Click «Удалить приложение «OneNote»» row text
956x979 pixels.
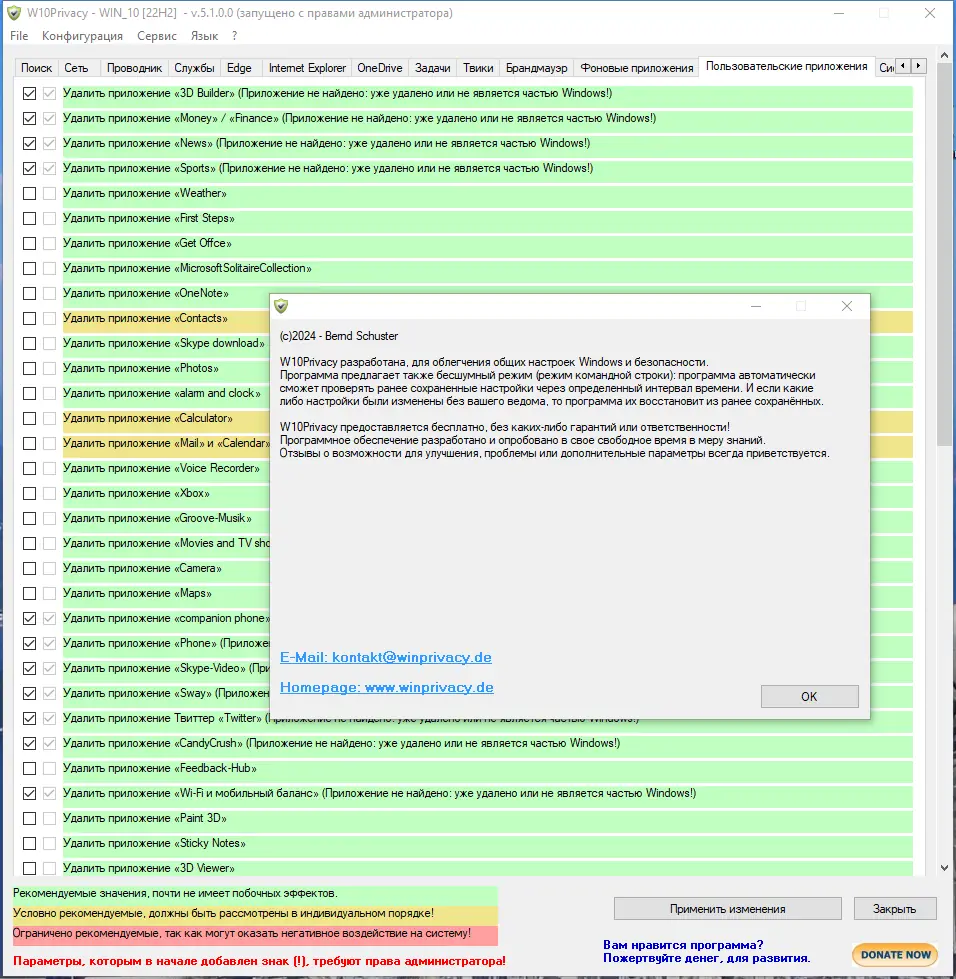coord(145,293)
